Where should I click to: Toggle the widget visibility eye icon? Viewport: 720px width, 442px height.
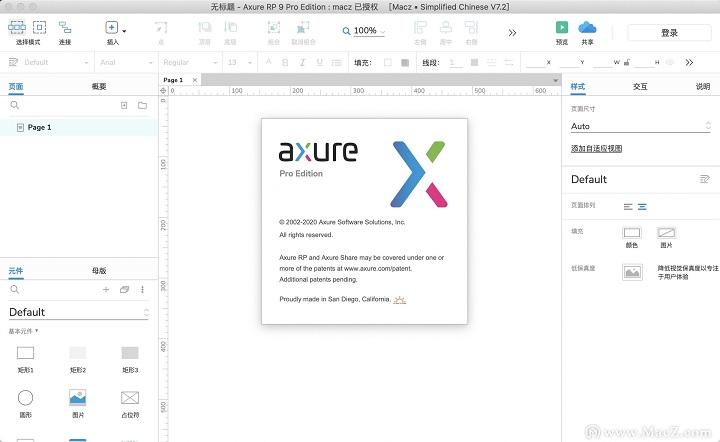(670, 62)
